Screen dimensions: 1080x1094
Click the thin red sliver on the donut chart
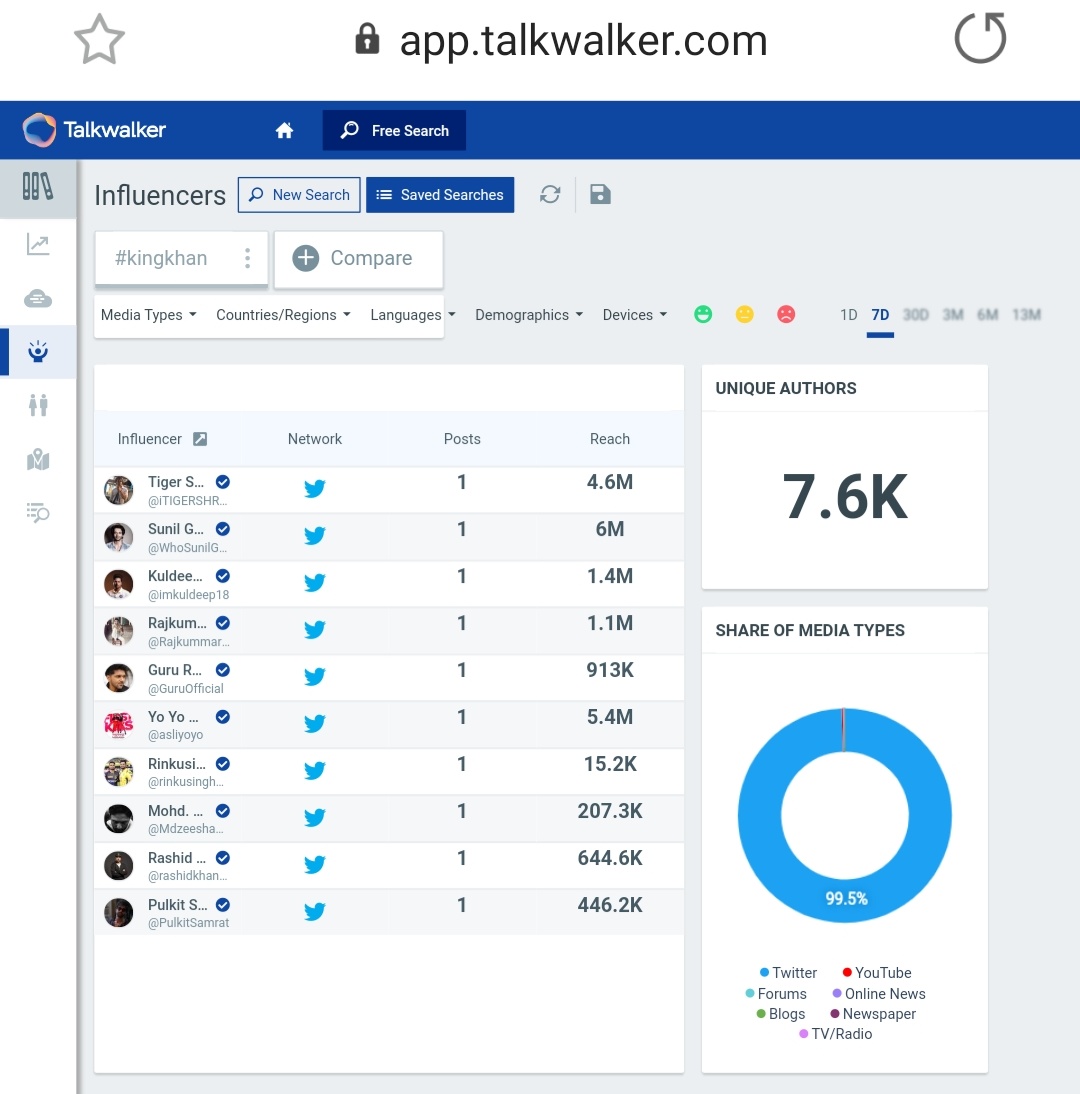[843, 730]
